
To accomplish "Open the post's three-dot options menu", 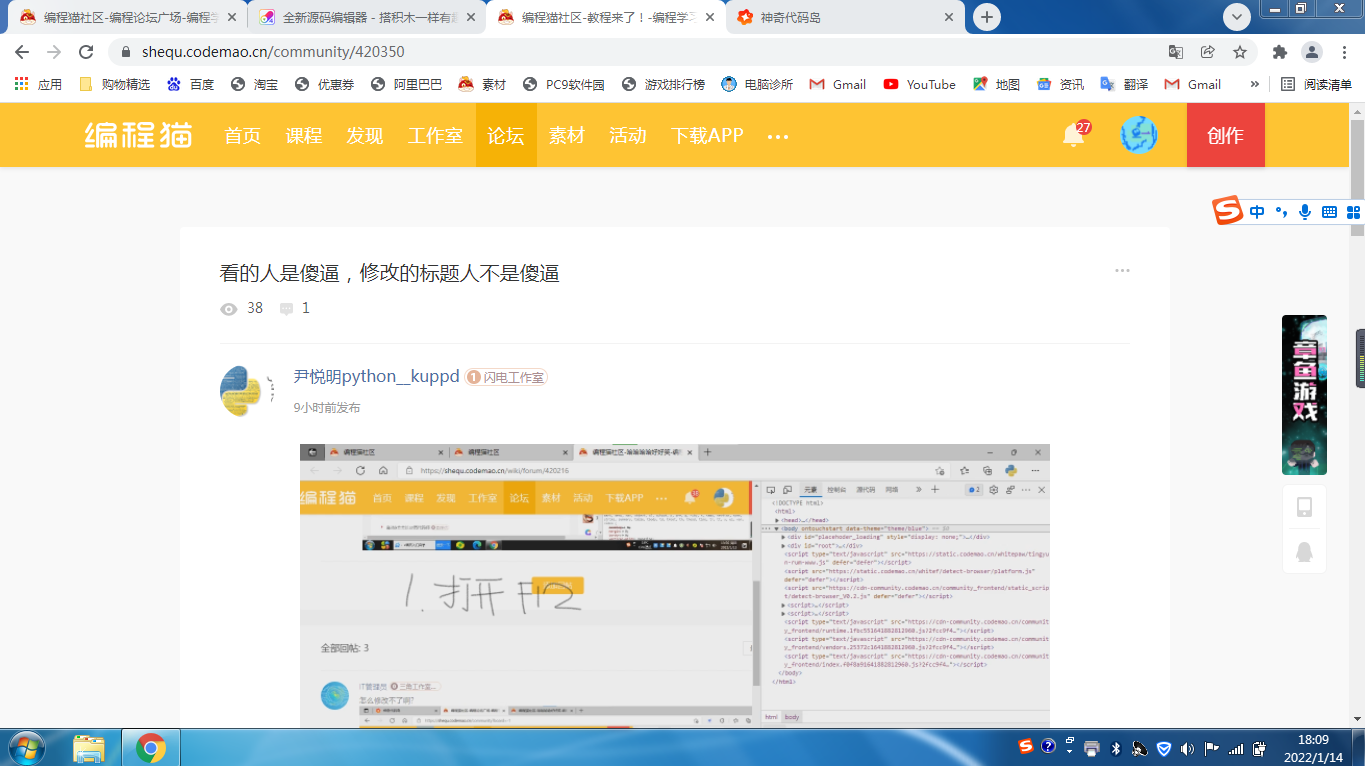I will pos(1122,270).
